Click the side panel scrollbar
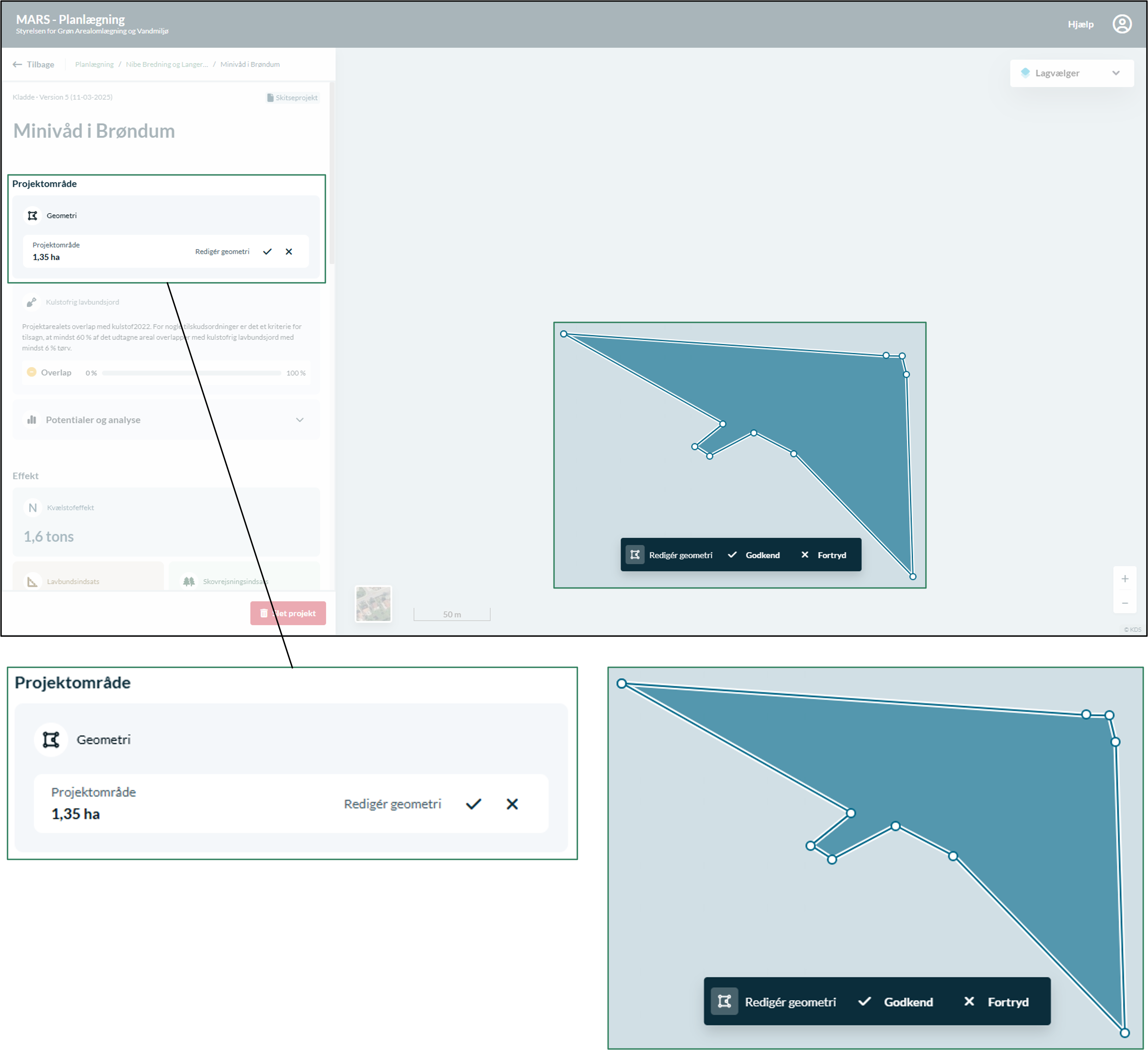1148x1050 pixels. point(332,173)
